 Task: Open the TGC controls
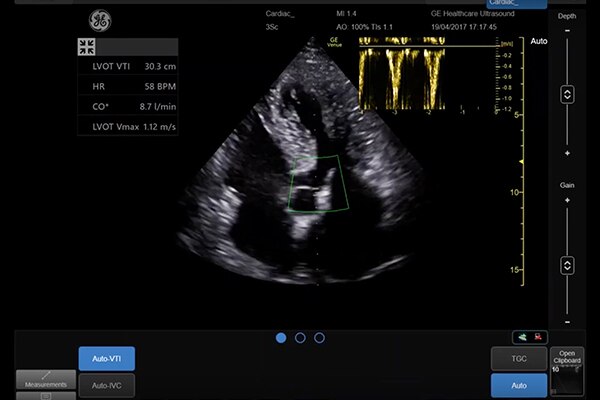pyautogui.click(x=518, y=358)
